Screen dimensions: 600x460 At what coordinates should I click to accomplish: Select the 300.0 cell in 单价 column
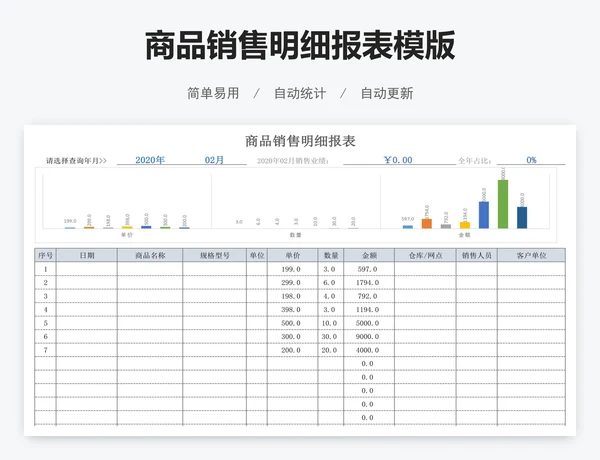pos(292,337)
